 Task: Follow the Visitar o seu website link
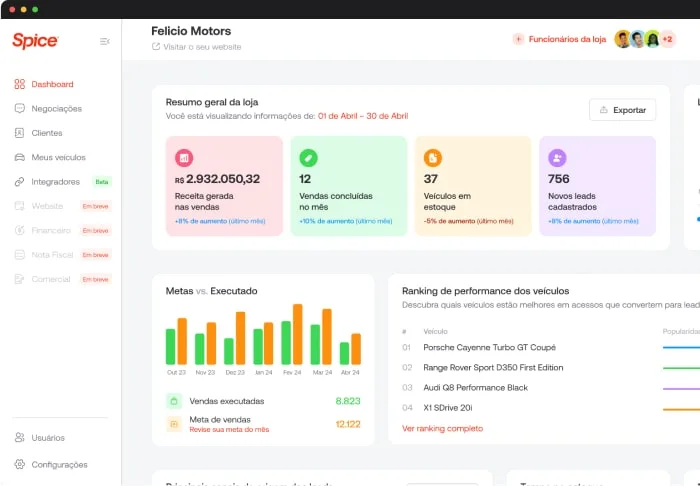[x=202, y=46]
